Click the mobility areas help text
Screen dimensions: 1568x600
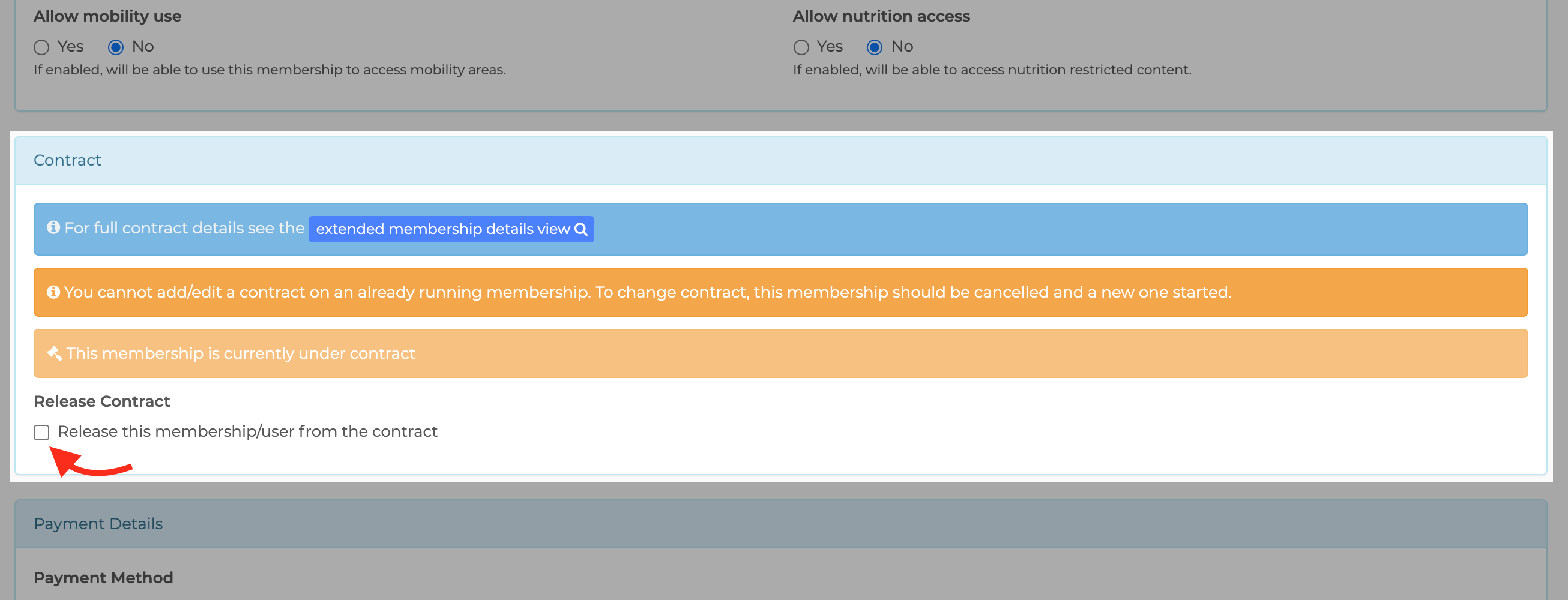coord(270,70)
